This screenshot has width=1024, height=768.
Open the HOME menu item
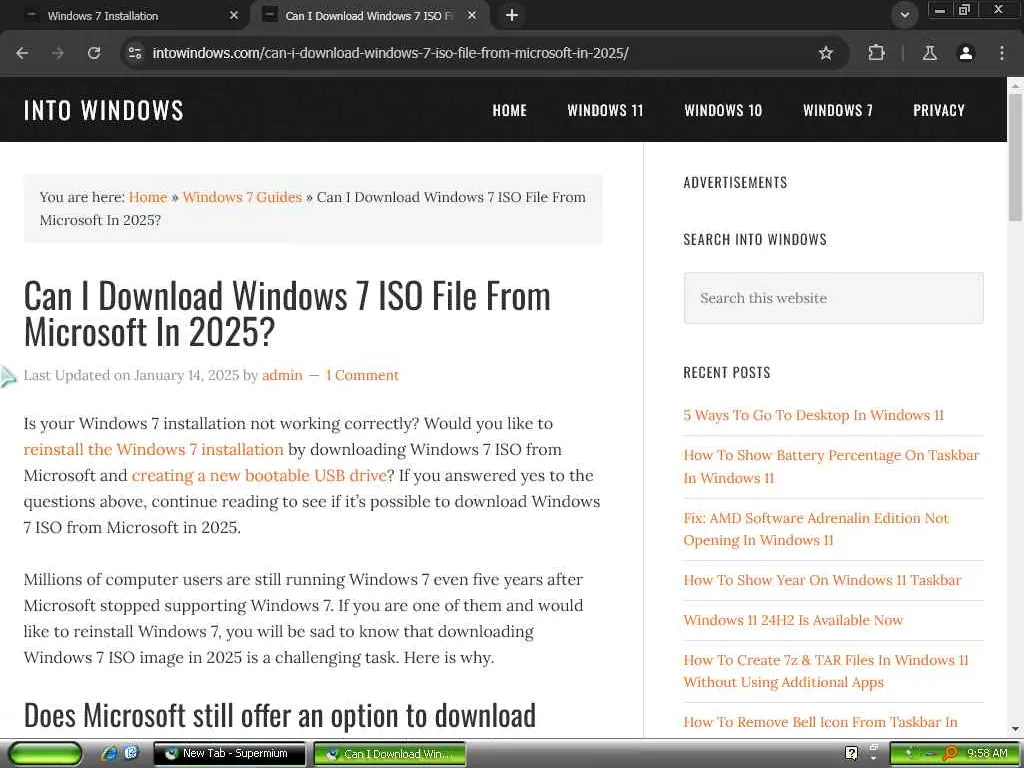[x=509, y=110]
